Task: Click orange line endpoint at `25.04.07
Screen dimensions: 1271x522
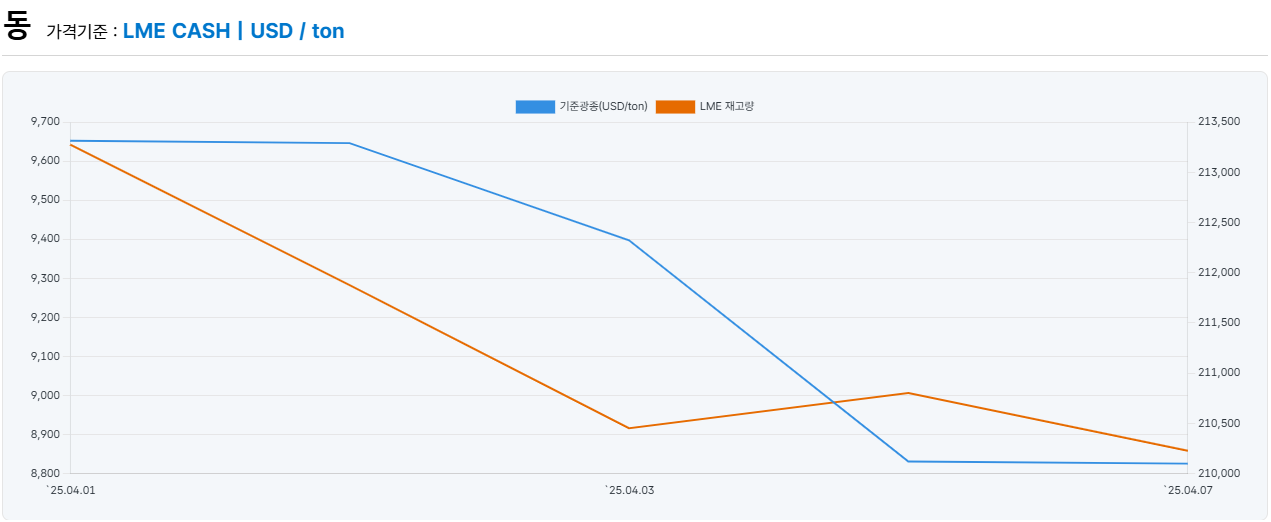Action: [1187, 450]
